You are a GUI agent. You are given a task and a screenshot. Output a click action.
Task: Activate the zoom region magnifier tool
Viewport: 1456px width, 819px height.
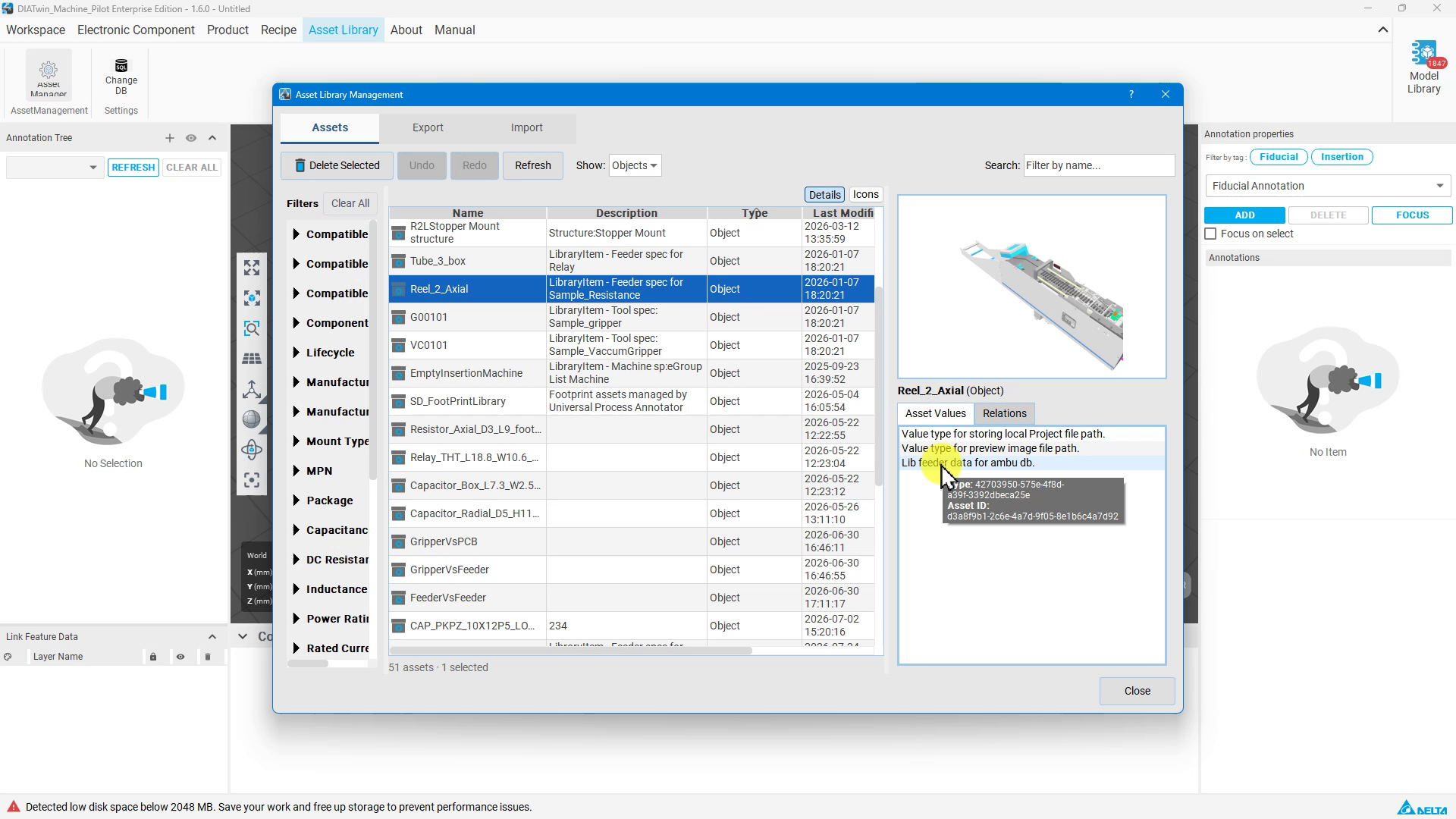[x=252, y=328]
